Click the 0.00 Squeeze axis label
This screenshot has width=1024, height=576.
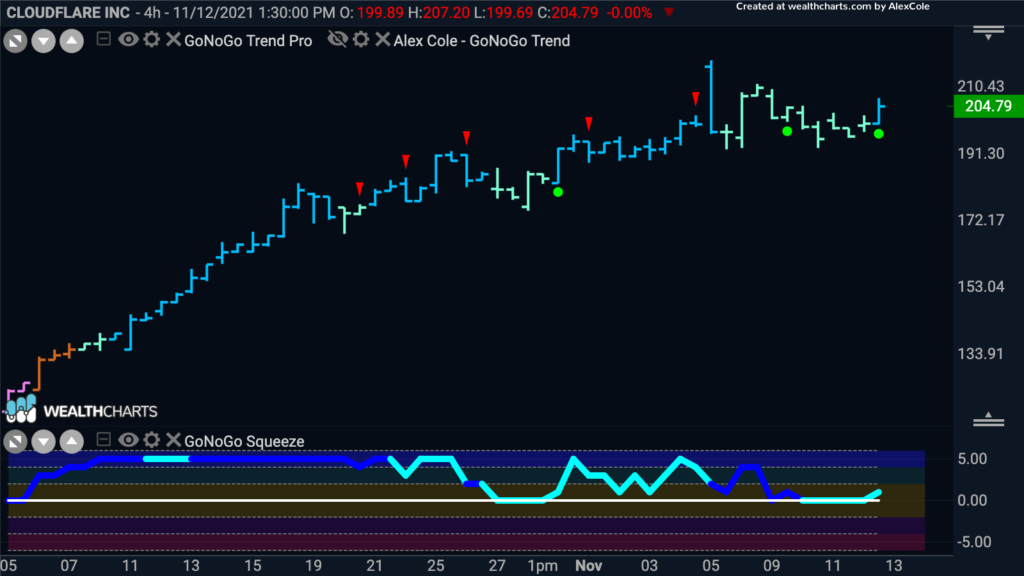972,500
